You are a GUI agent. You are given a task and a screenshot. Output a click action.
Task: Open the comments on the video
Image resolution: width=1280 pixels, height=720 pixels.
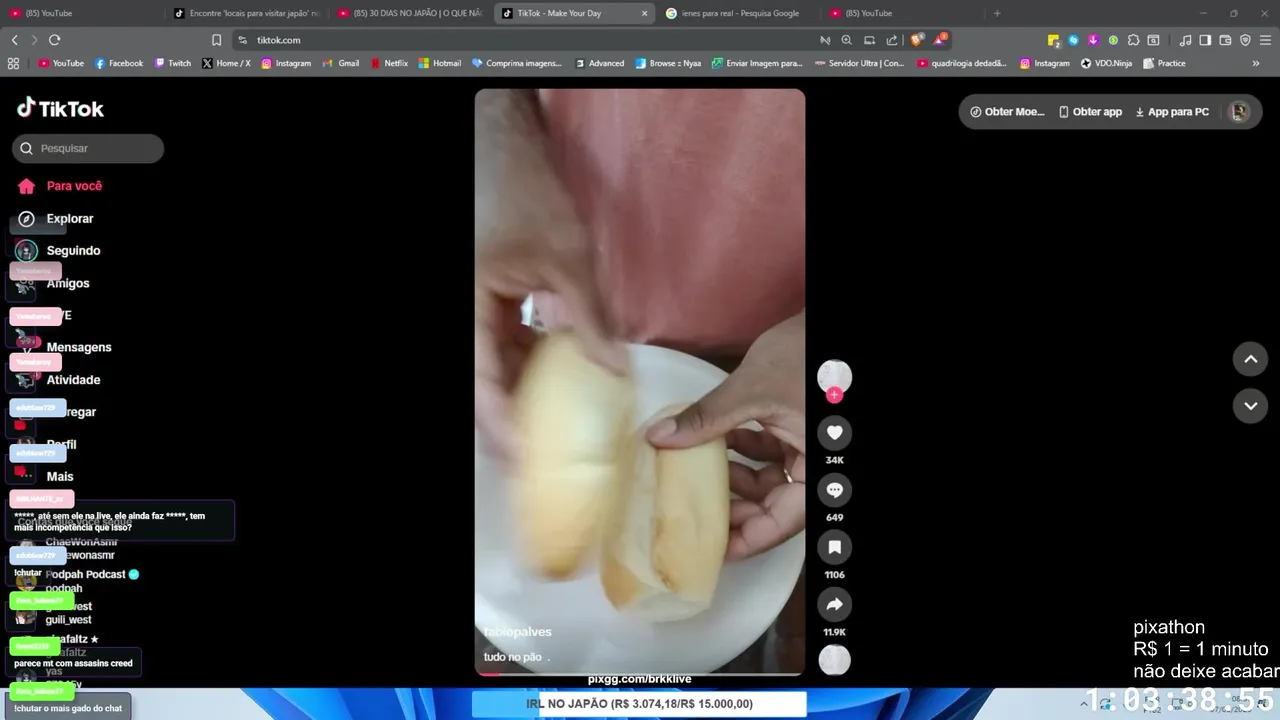point(835,490)
